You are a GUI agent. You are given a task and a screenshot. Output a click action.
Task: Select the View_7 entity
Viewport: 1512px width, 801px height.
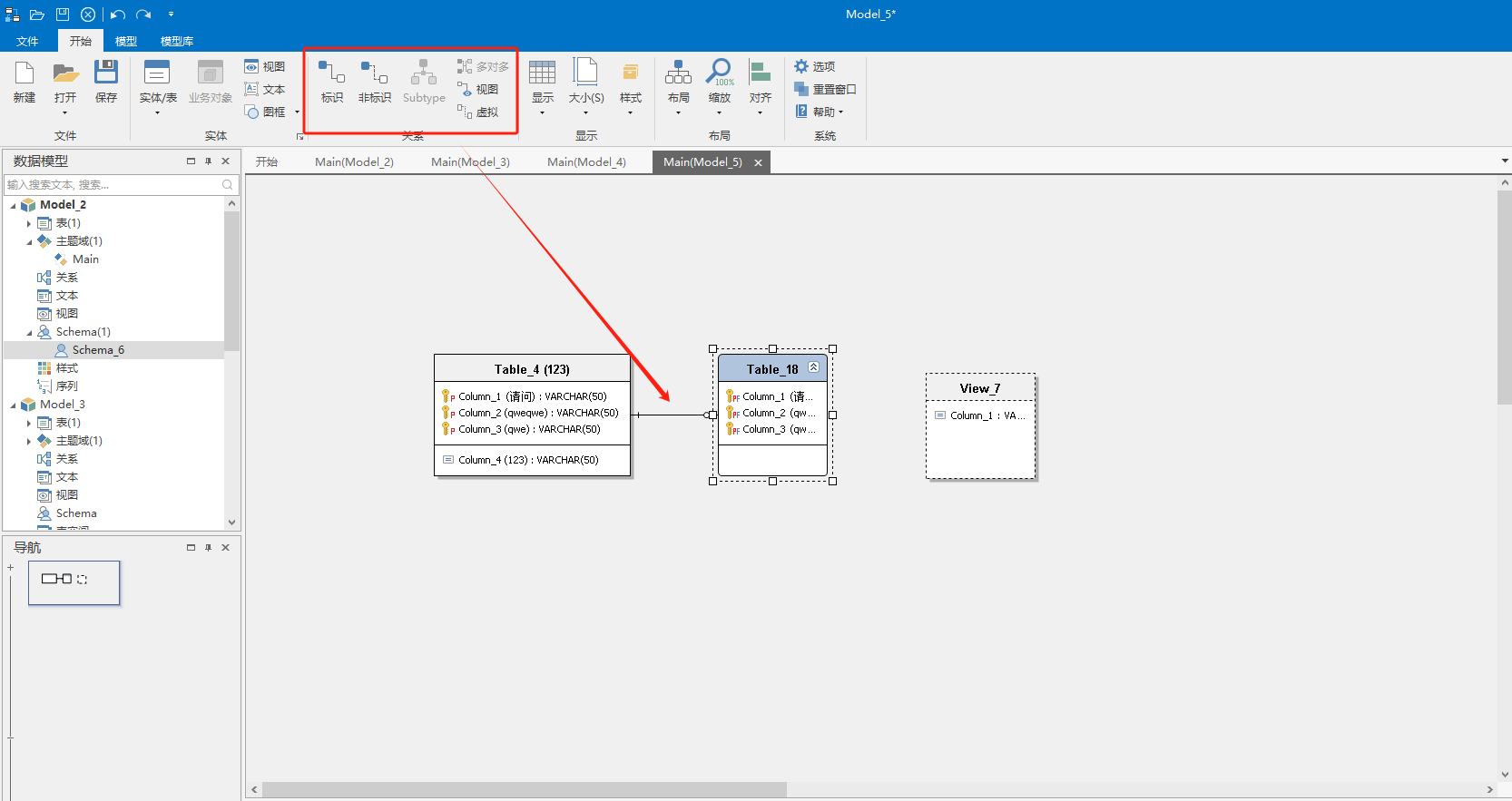coord(980,426)
